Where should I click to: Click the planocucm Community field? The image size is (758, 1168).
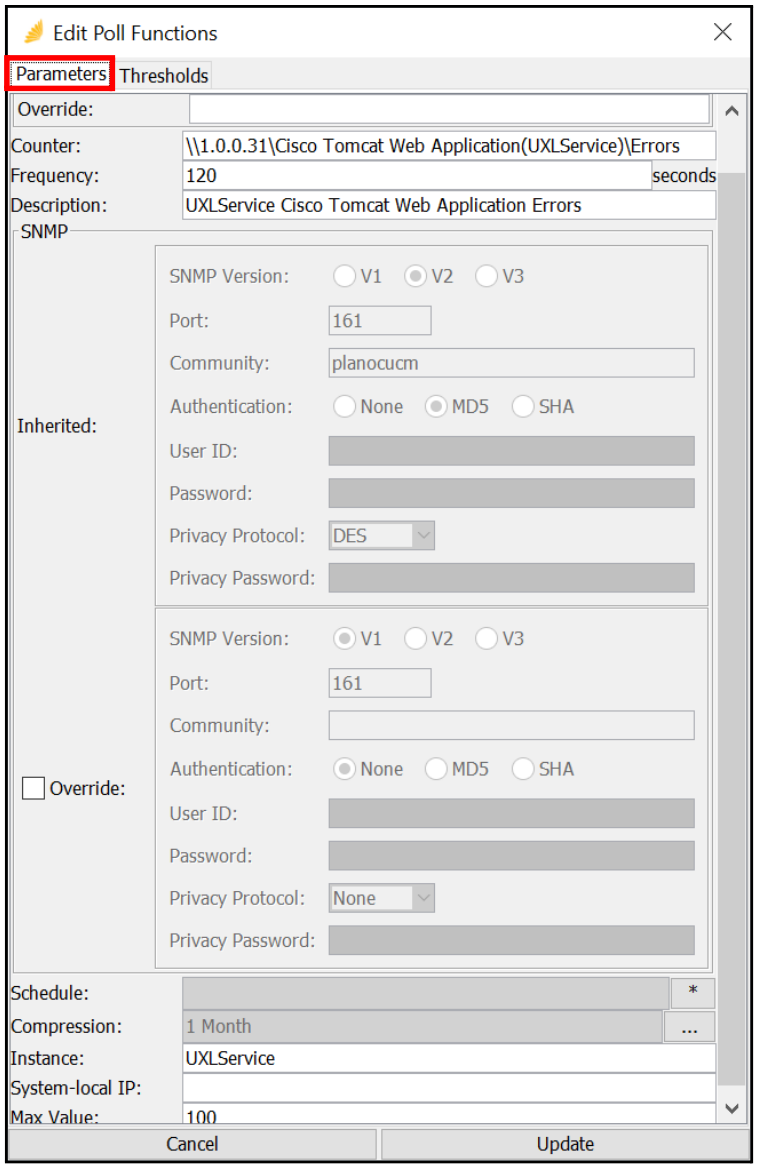[x=512, y=363]
